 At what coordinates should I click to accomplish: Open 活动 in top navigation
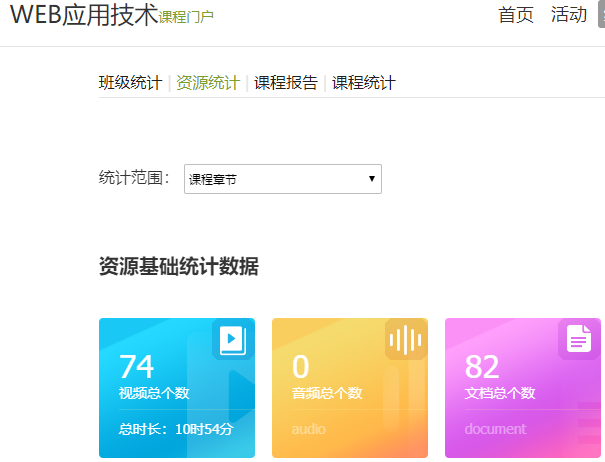tap(569, 15)
